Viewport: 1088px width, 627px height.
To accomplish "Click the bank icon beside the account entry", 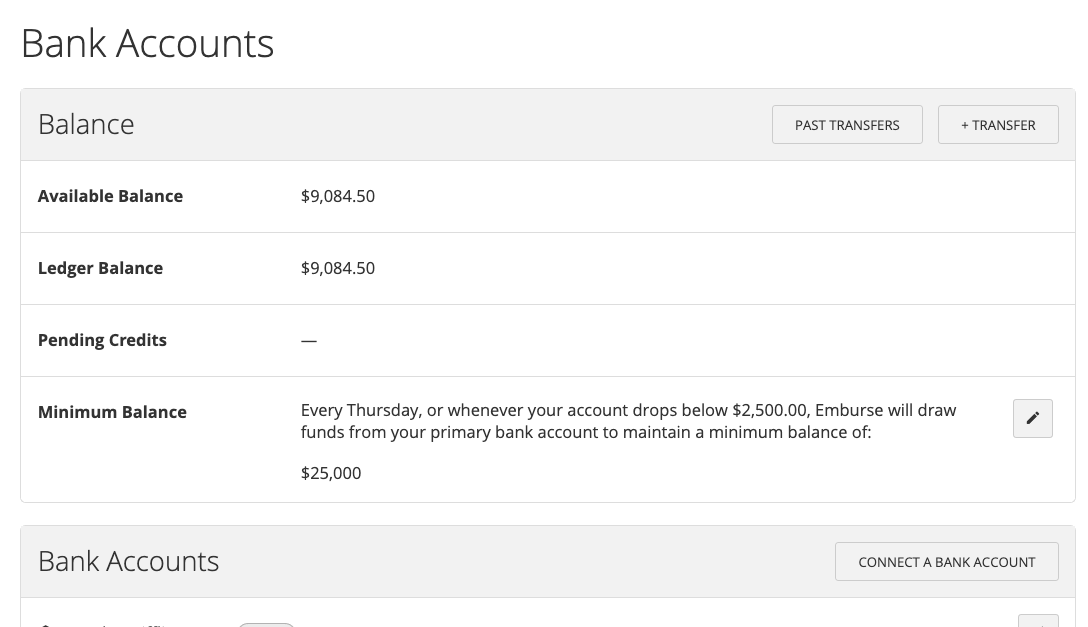I will (45, 624).
